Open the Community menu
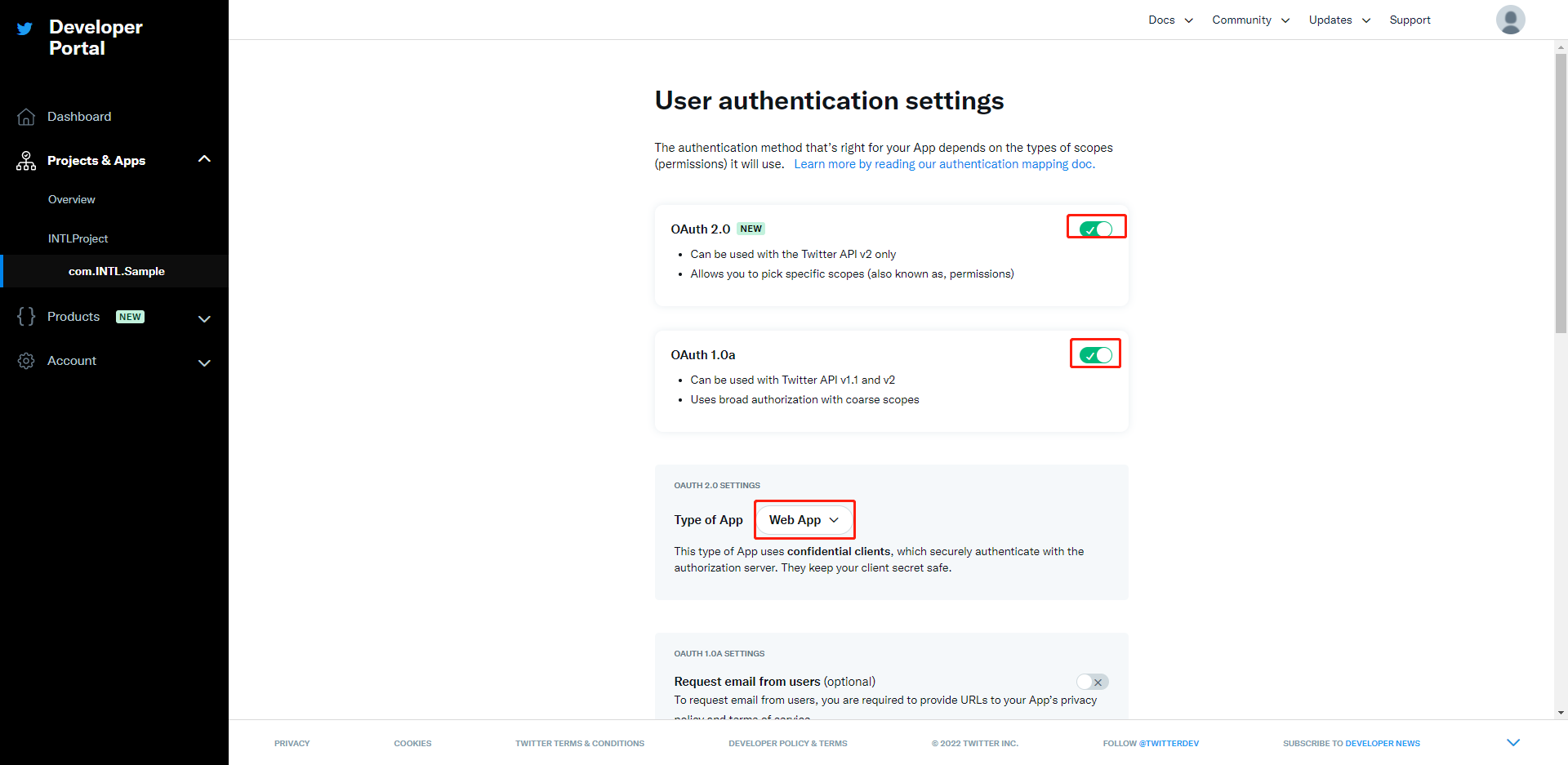The height and width of the screenshot is (765, 1568). pyautogui.click(x=1241, y=20)
